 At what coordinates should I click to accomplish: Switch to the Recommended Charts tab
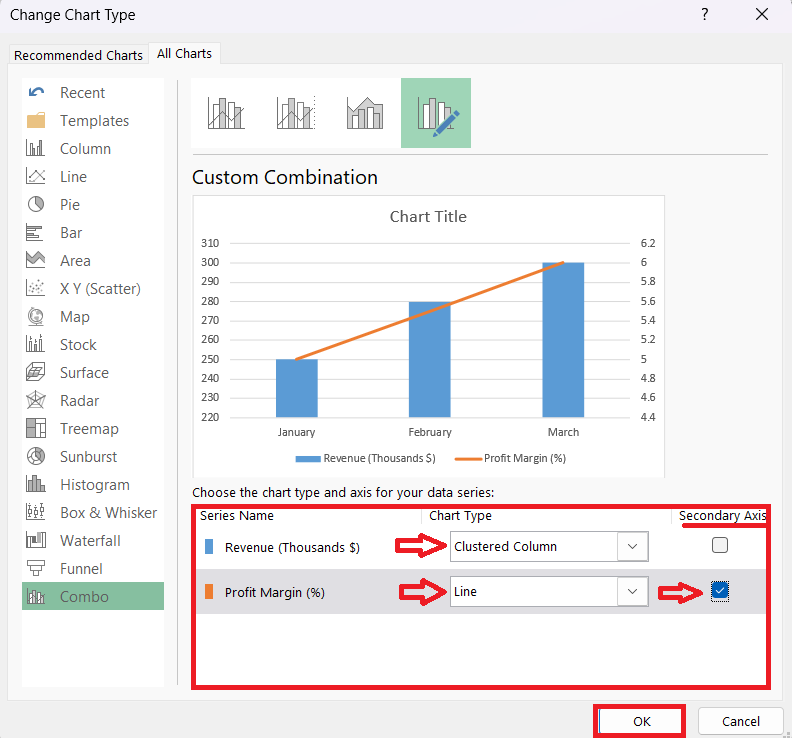click(78, 55)
